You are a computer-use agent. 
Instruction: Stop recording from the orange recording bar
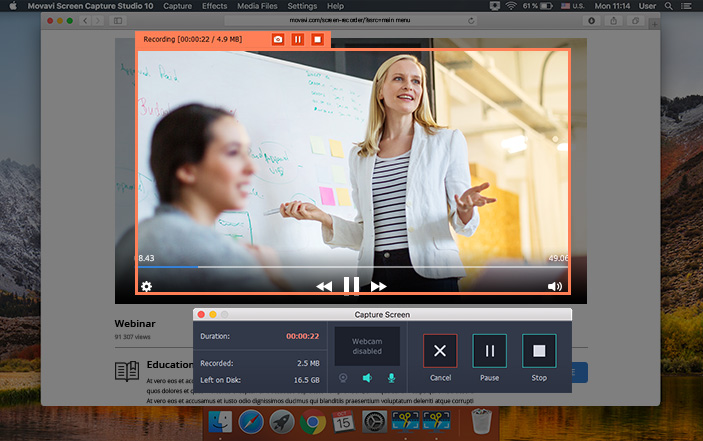317,39
